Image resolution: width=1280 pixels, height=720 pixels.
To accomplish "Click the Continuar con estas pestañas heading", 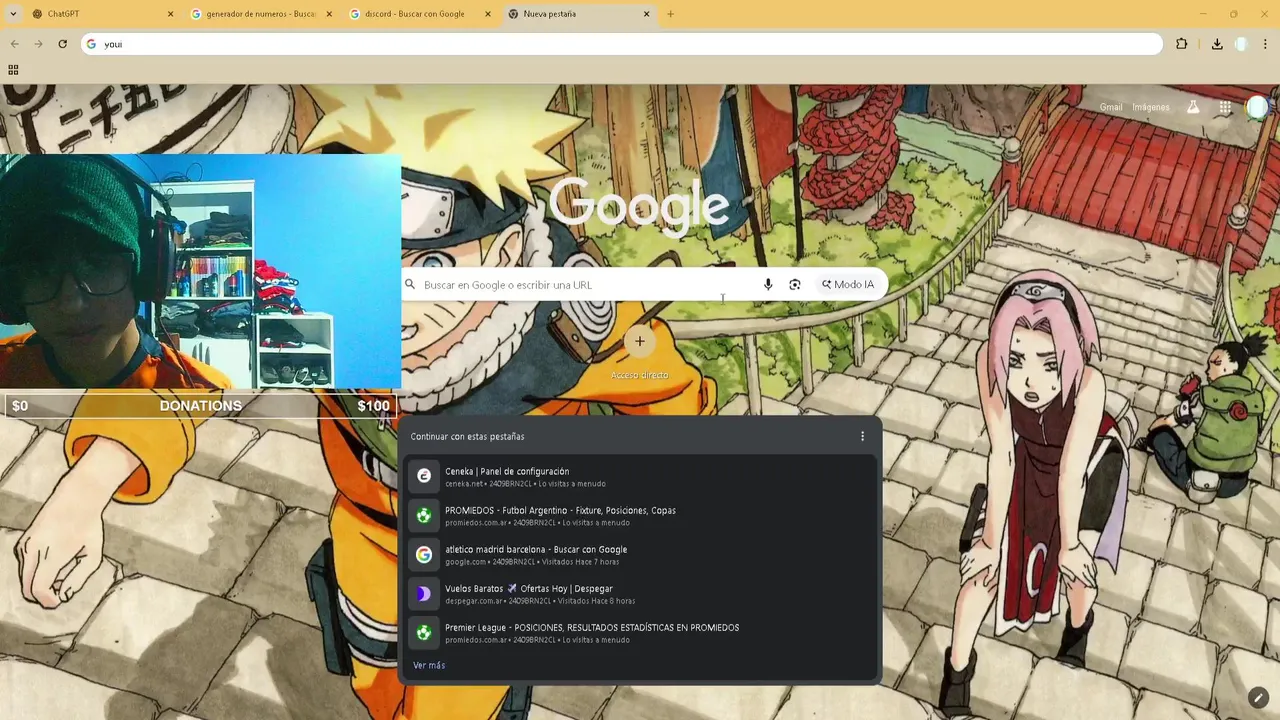I will pos(467,436).
